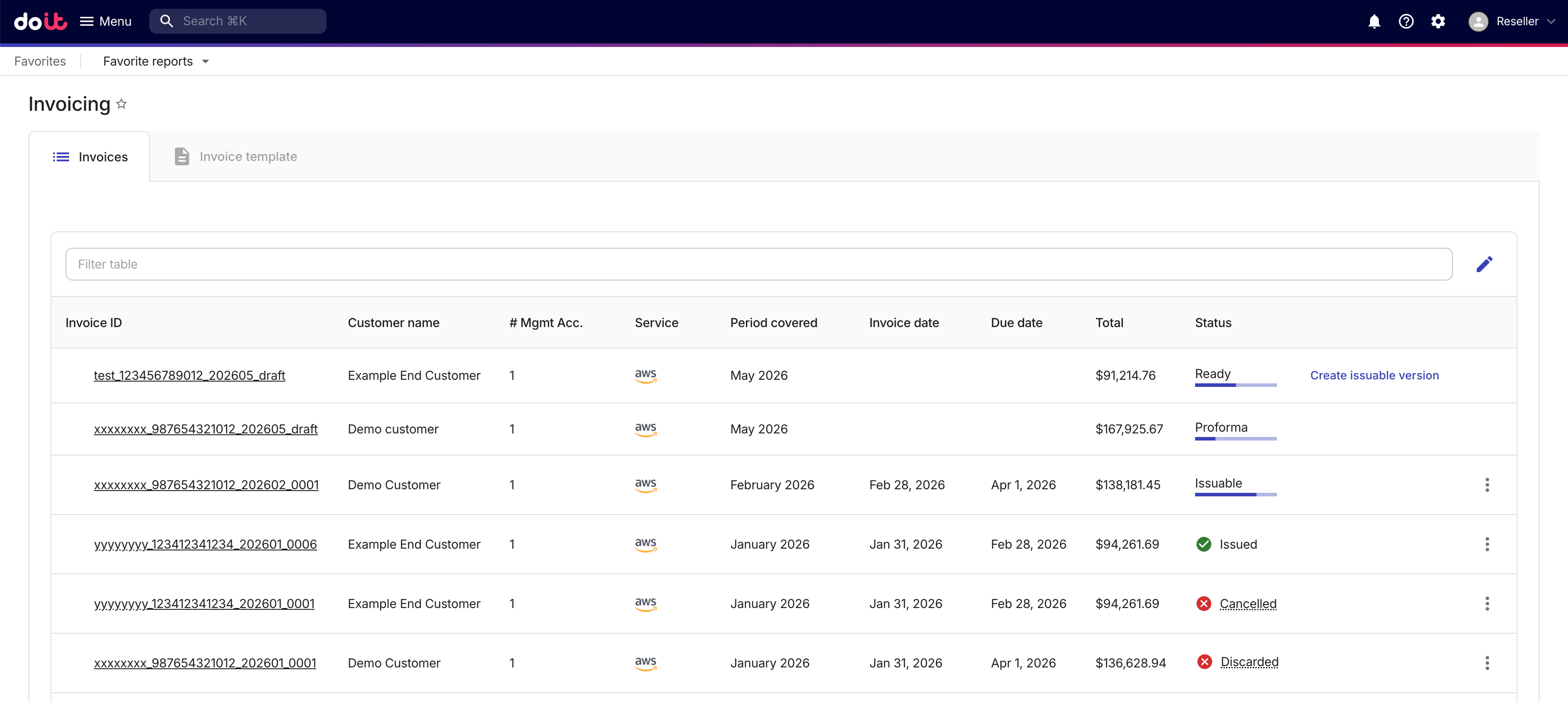Image resolution: width=1568 pixels, height=702 pixels.
Task: Open invoice xxxxxxxx_987654321012_202602_0001
Action: (x=206, y=485)
